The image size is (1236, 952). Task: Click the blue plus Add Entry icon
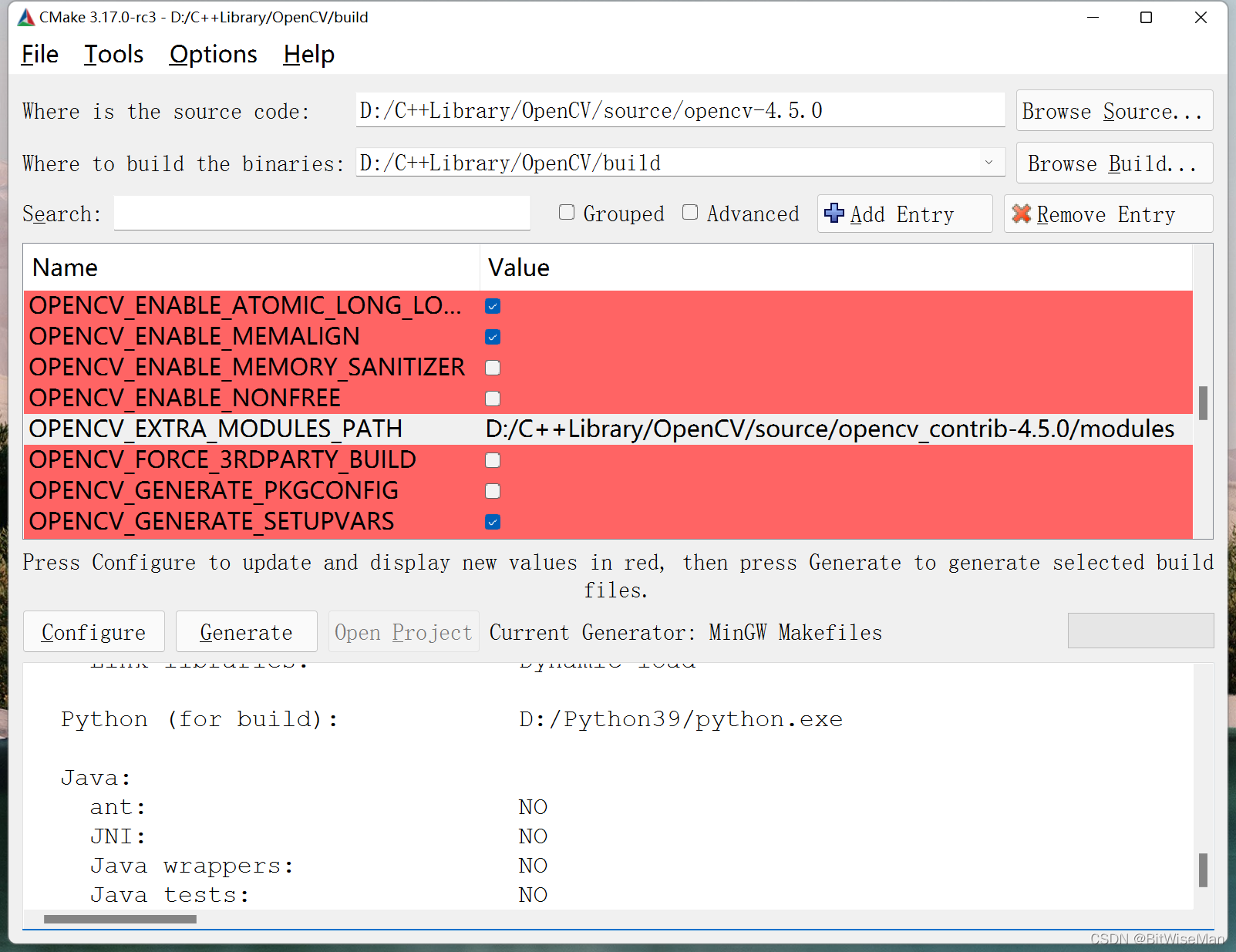coord(834,213)
